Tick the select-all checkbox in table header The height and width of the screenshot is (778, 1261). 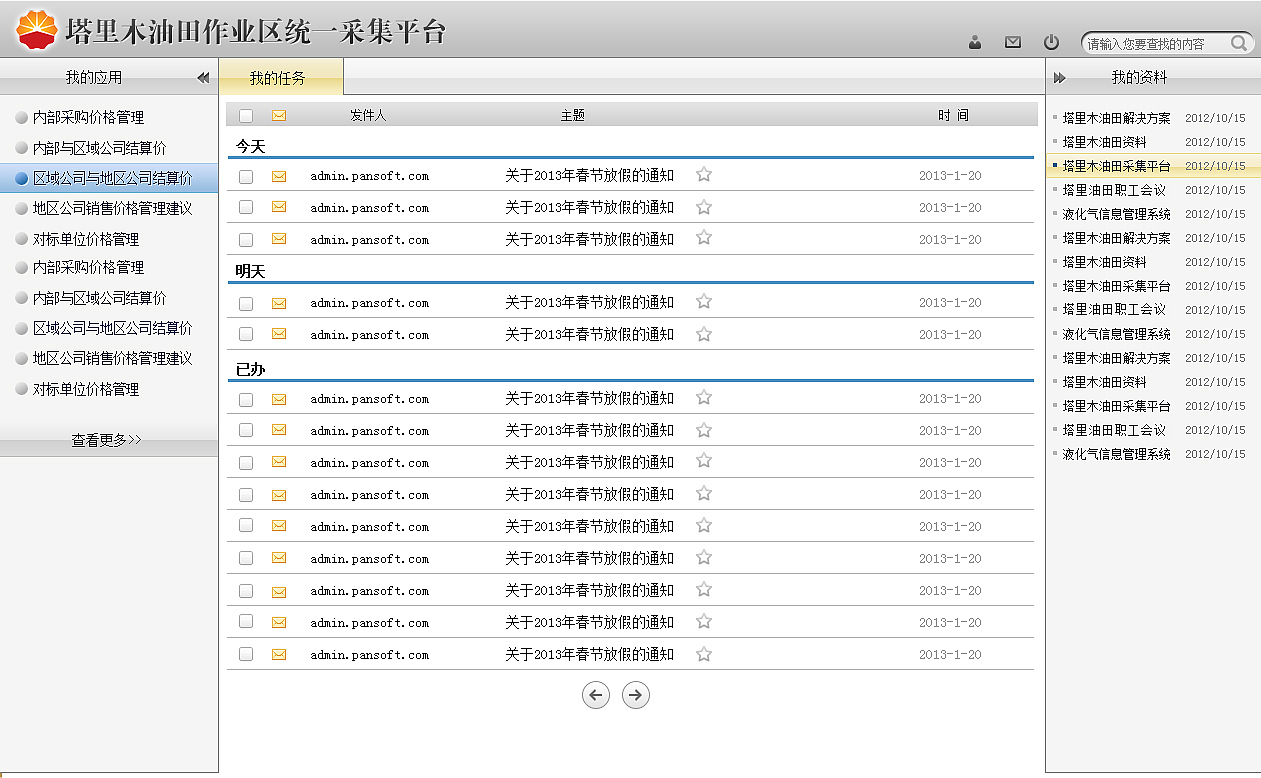246,116
